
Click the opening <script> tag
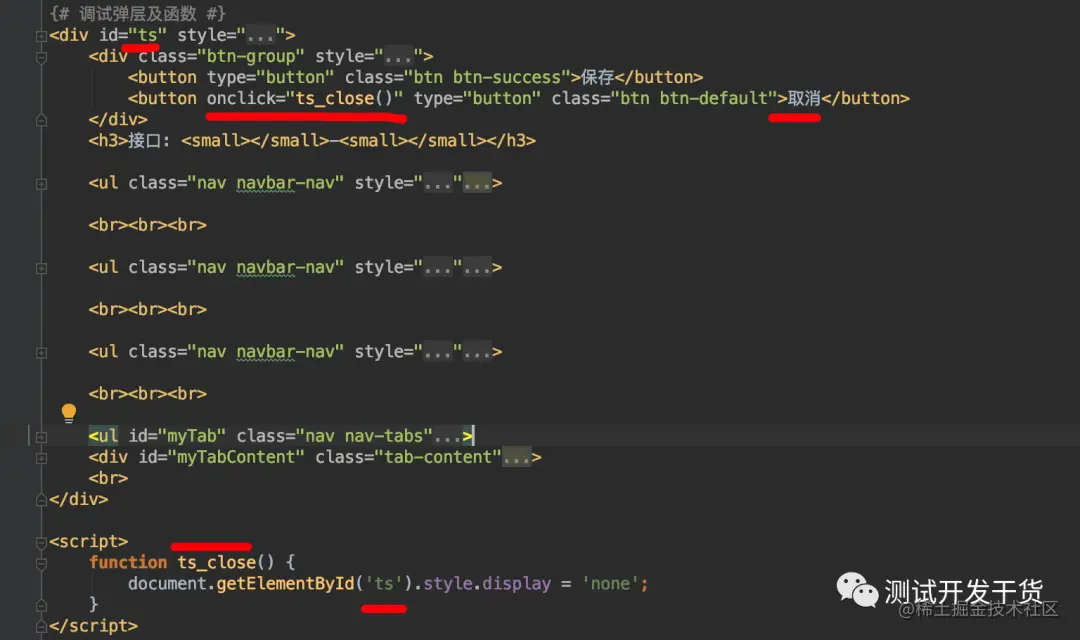[89, 541]
